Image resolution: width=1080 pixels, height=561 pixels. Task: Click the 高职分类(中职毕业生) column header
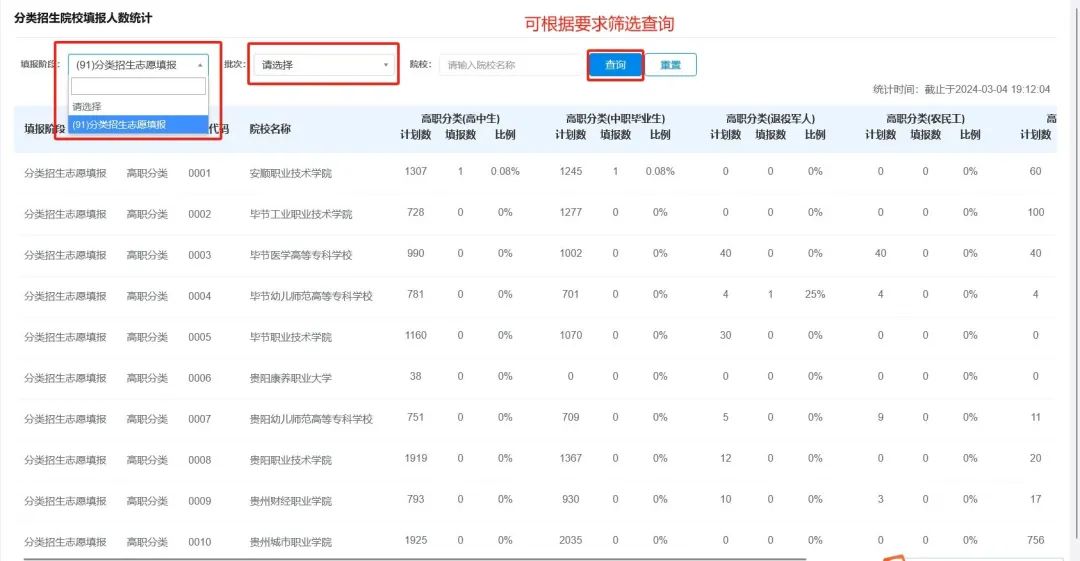(x=614, y=119)
